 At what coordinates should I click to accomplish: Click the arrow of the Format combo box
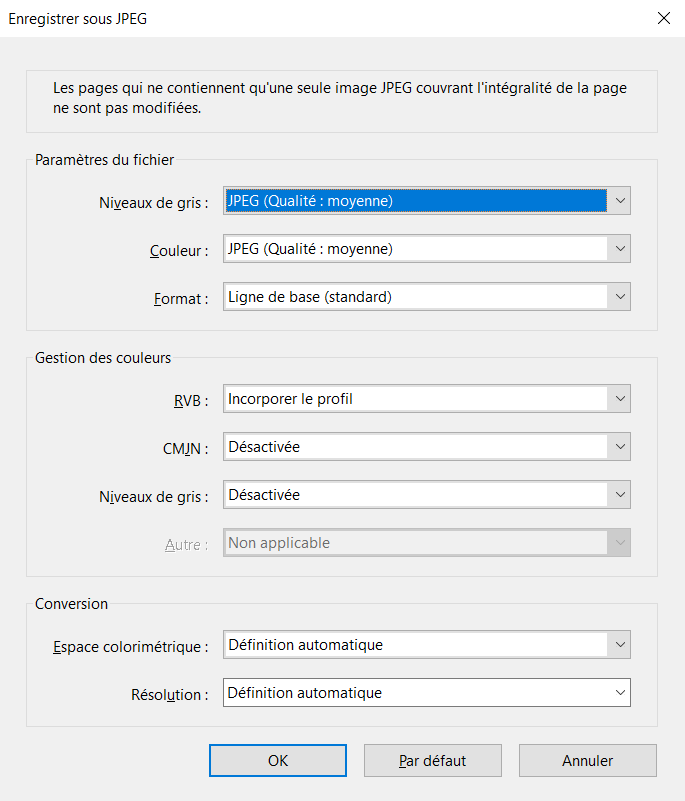coord(620,297)
